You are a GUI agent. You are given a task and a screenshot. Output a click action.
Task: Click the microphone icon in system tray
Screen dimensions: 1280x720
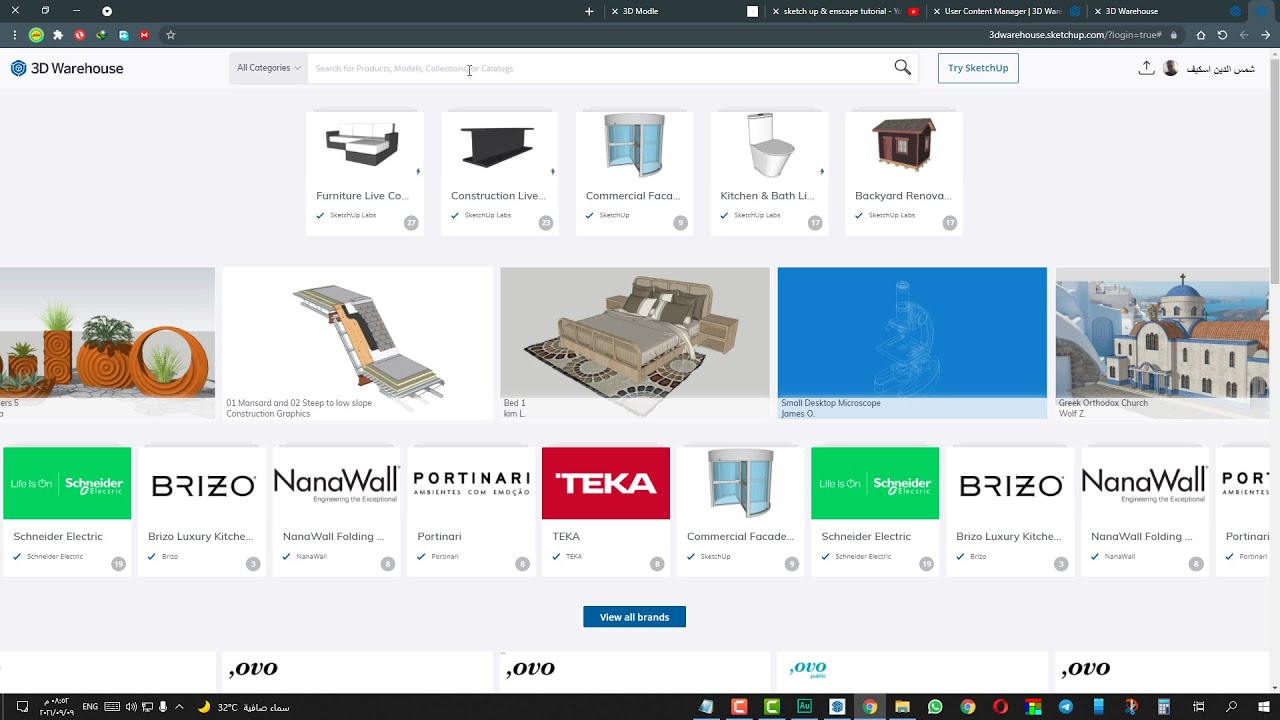pyautogui.click(x=163, y=707)
